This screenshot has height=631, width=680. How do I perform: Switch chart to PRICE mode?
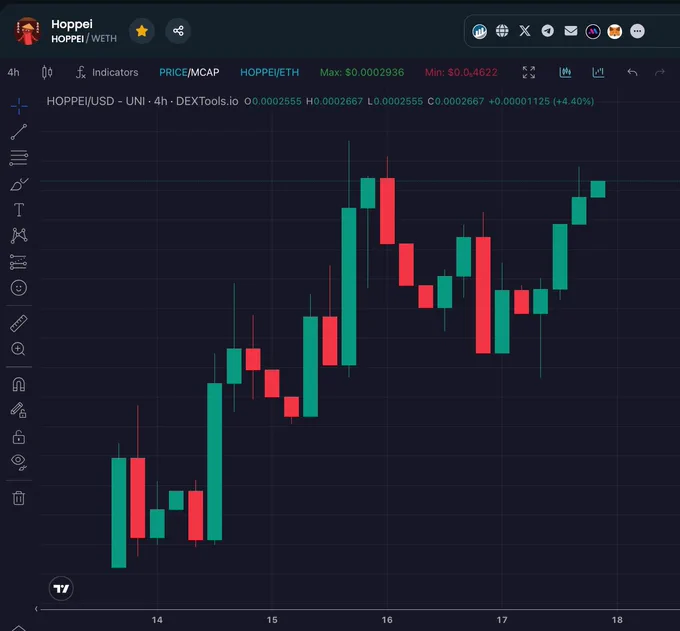point(173,72)
